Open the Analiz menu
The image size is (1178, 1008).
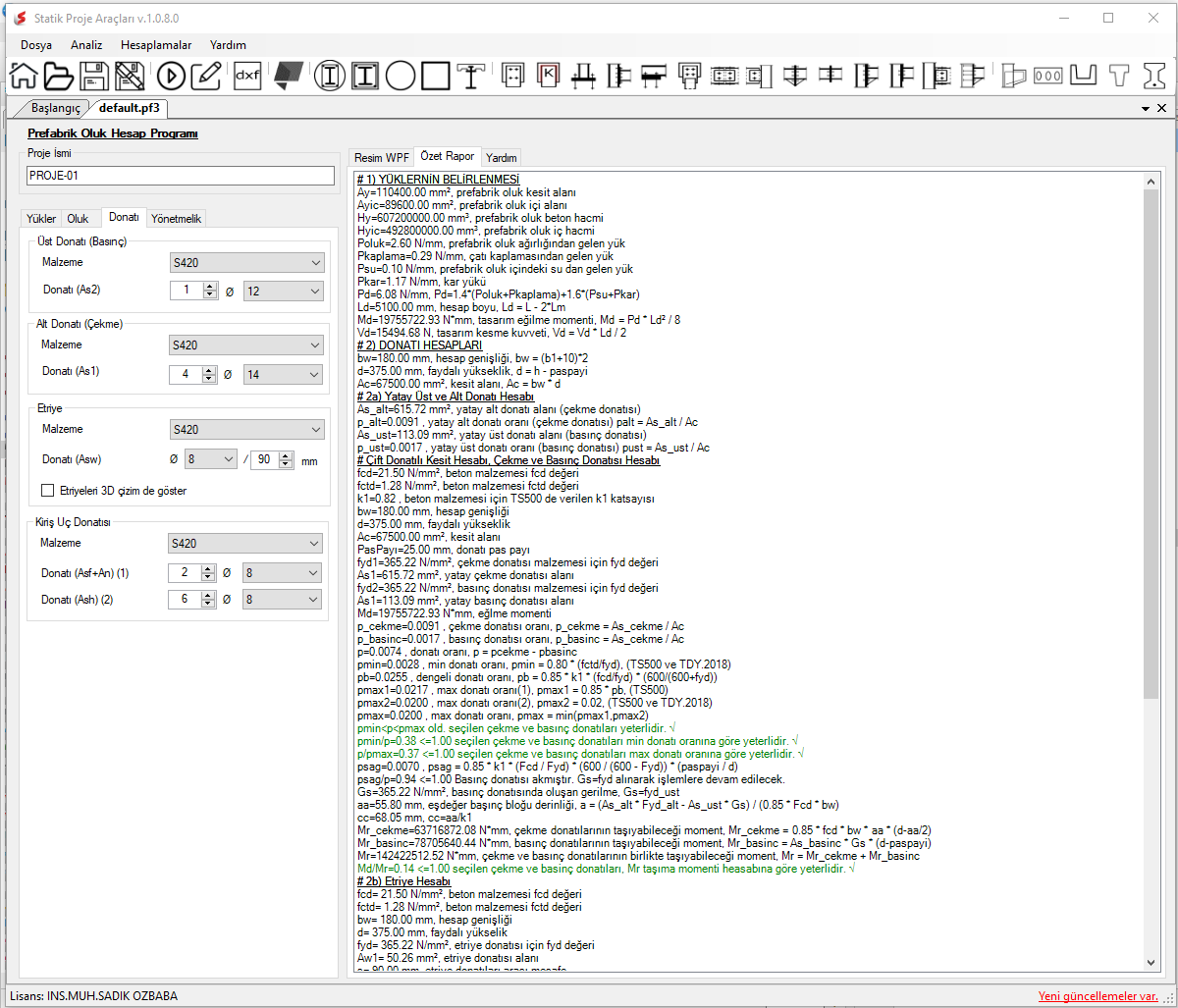pyautogui.click(x=86, y=45)
